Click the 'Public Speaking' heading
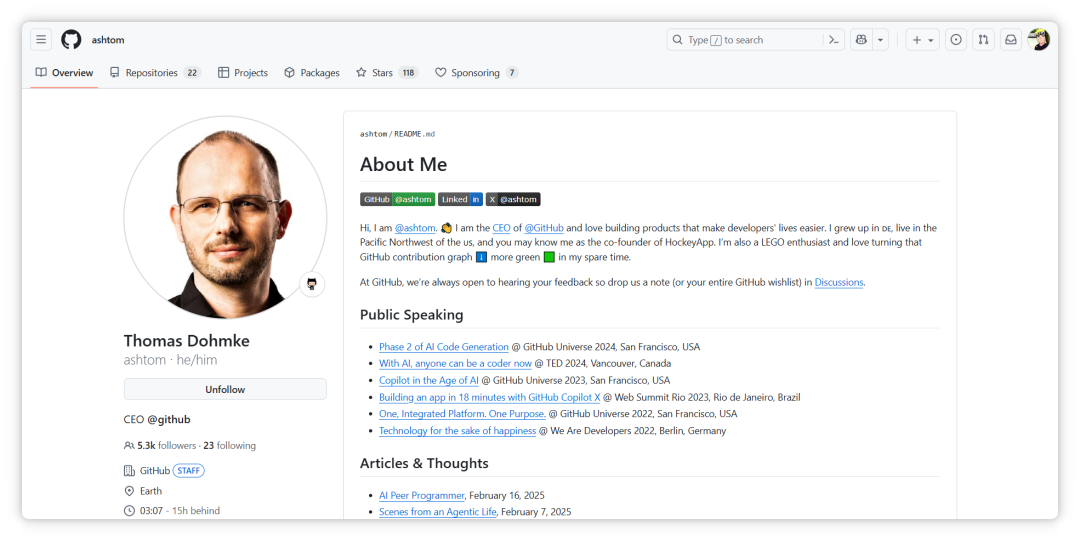Viewport: 1080px width, 541px height. [x=411, y=315]
